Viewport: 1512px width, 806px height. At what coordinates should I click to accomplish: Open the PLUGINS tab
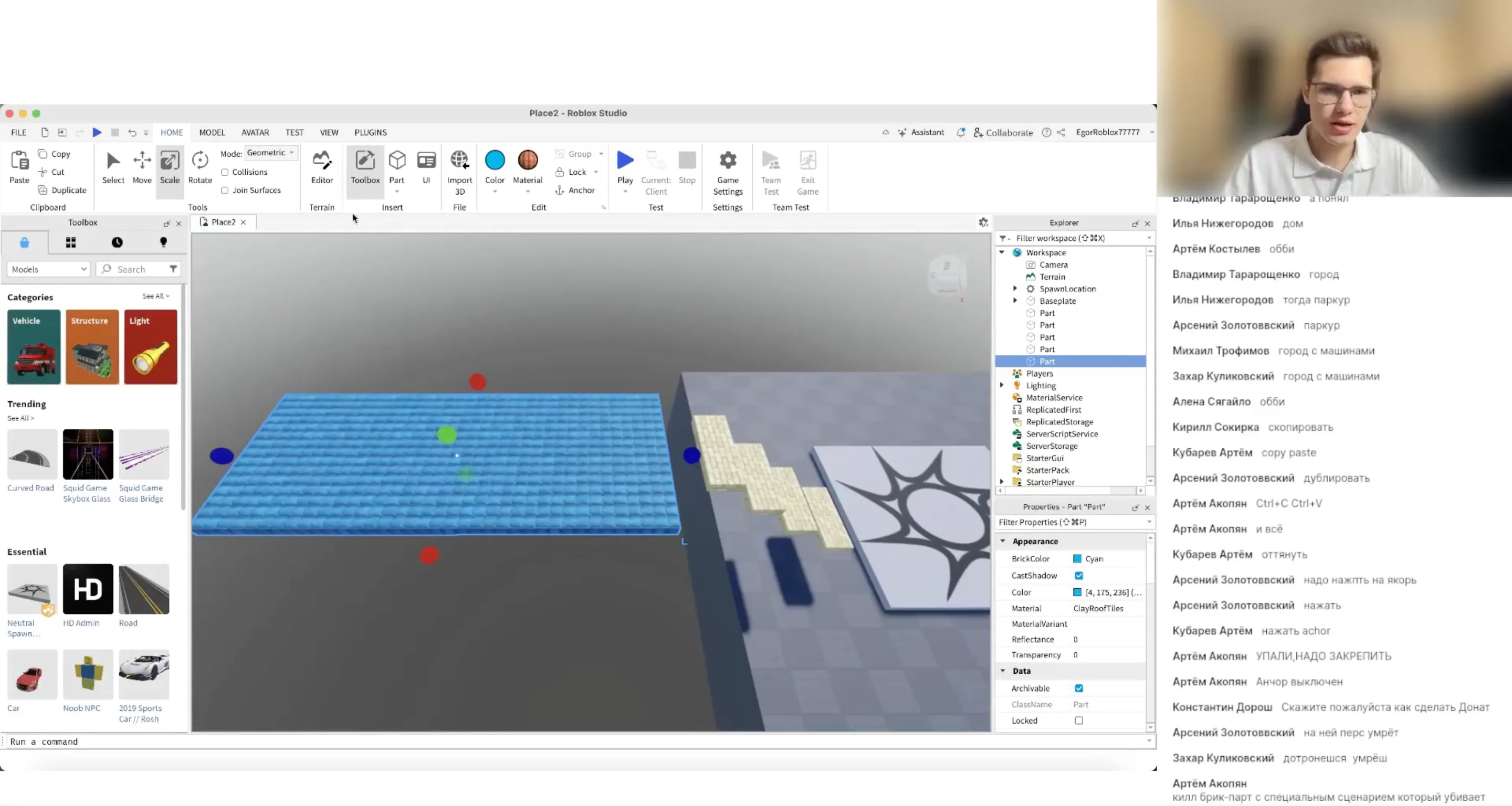pos(370,133)
